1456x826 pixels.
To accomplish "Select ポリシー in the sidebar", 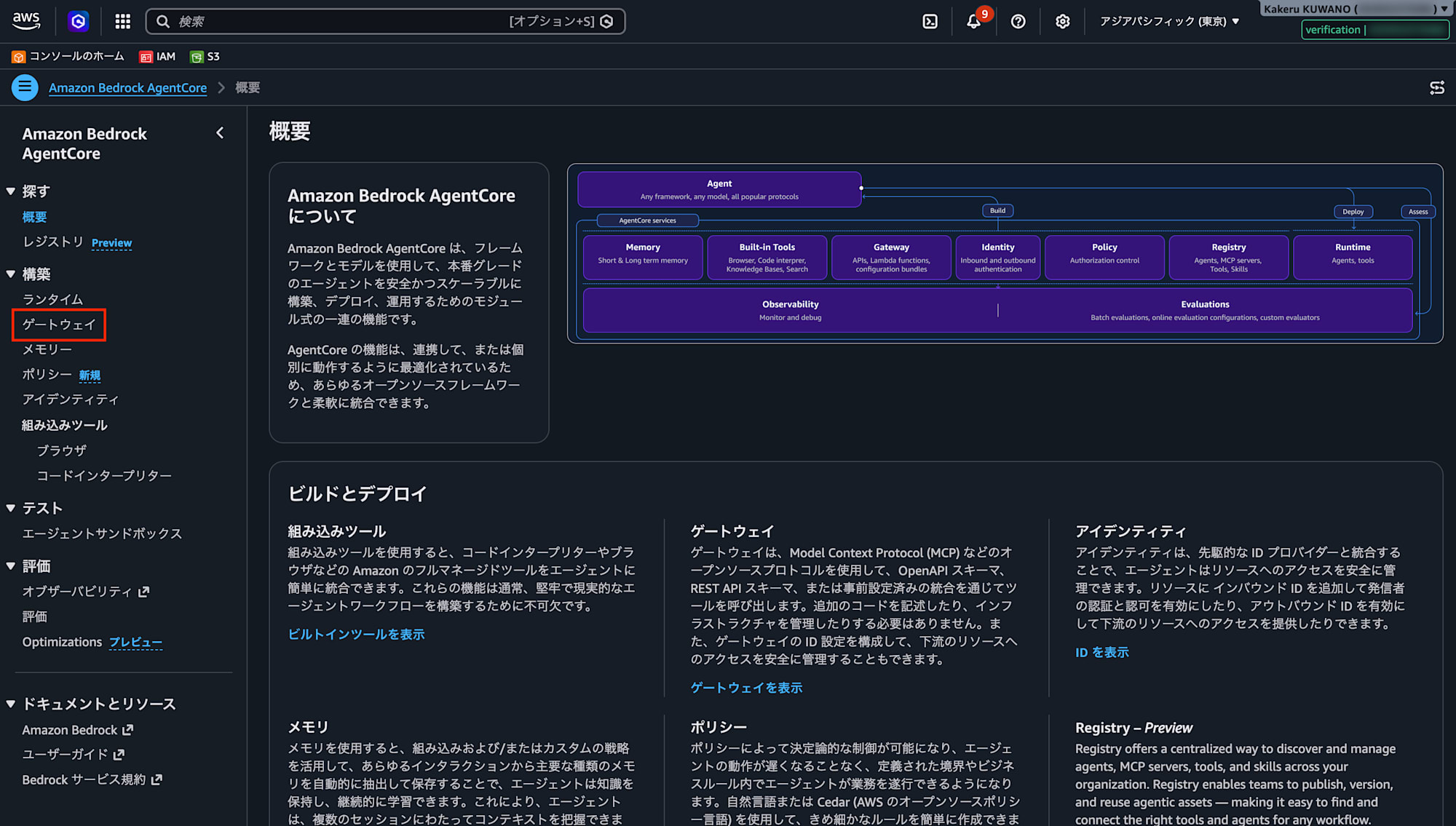I will pyautogui.click(x=47, y=374).
